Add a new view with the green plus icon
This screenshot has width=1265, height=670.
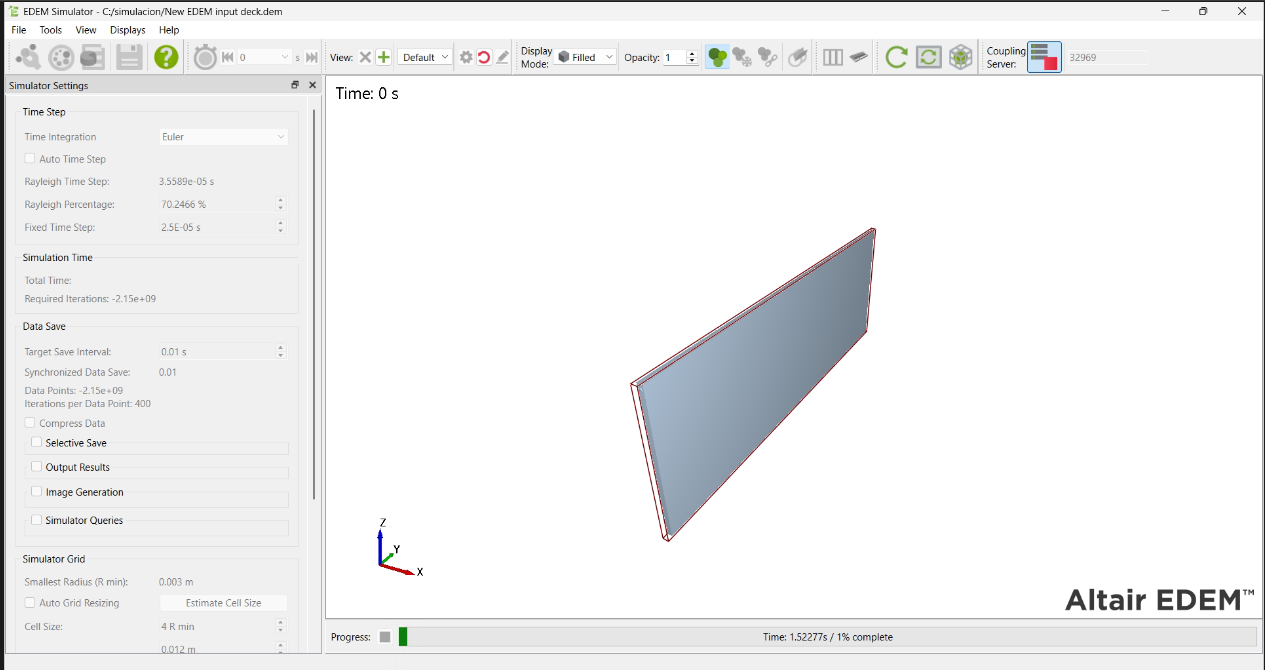(x=383, y=58)
